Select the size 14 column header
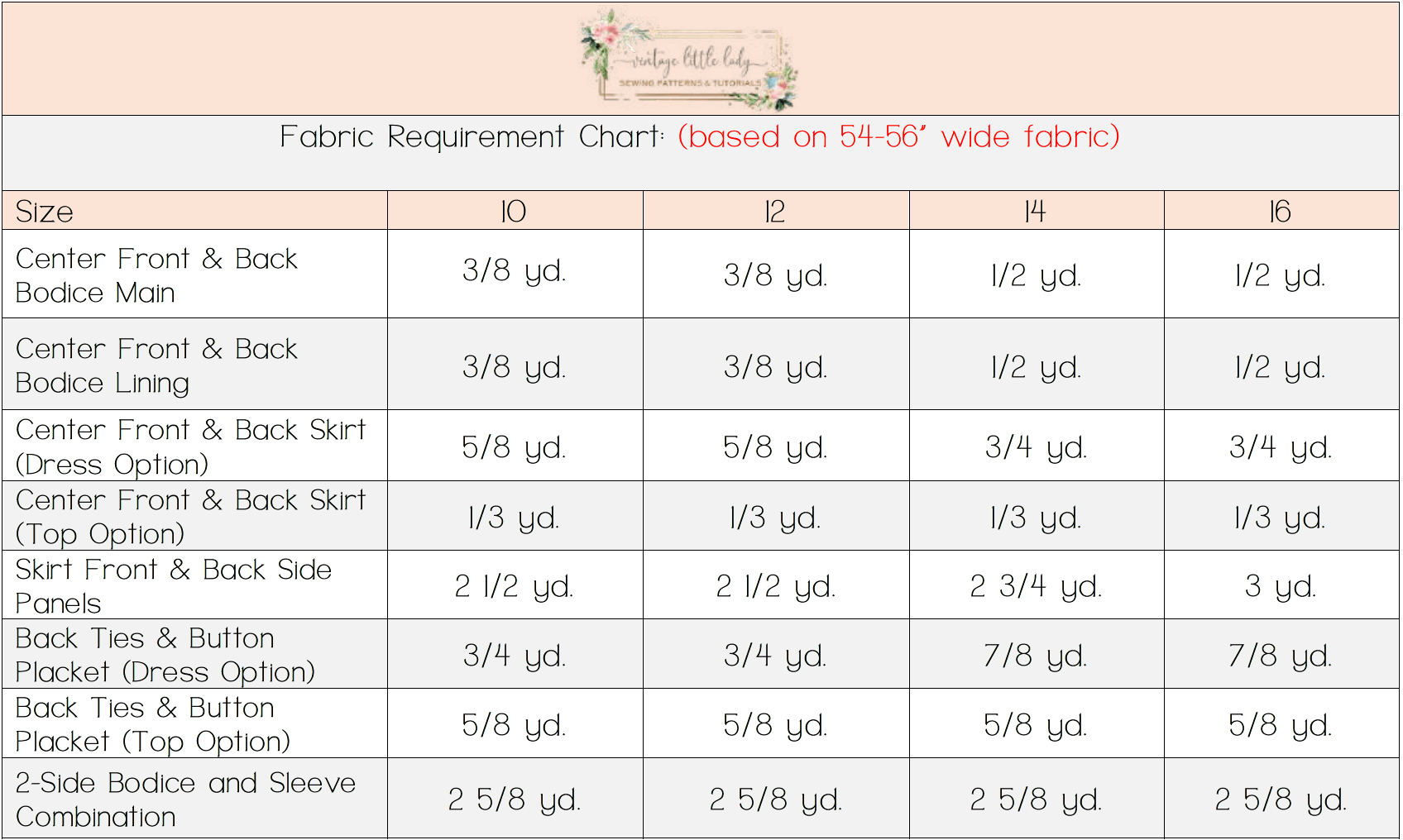Image resolution: width=1403 pixels, height=840 pixels. (1036, 212)
